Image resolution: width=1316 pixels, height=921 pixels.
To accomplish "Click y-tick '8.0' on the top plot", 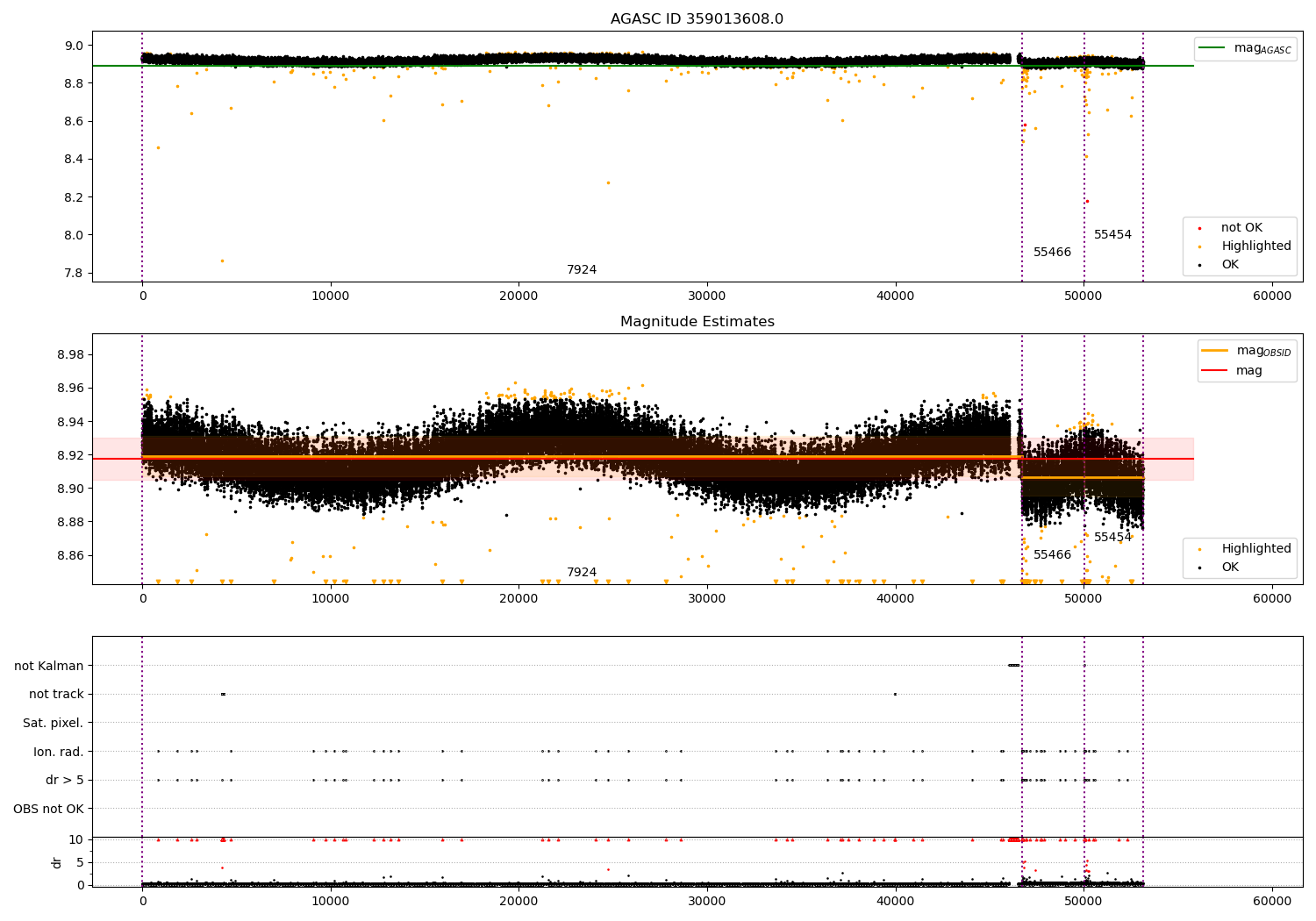I will click(75, 235).
